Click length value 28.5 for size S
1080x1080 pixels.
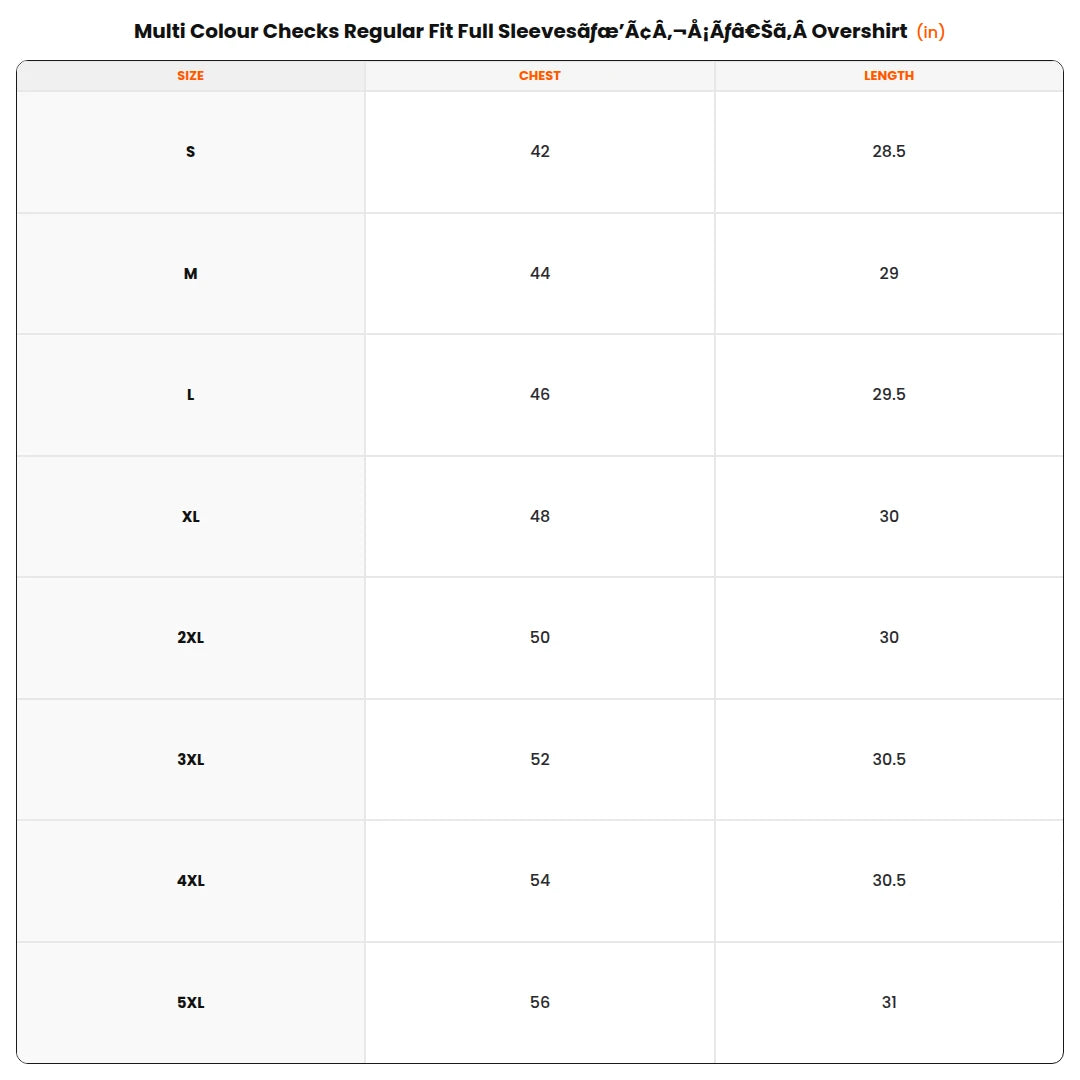click(889, 152)
